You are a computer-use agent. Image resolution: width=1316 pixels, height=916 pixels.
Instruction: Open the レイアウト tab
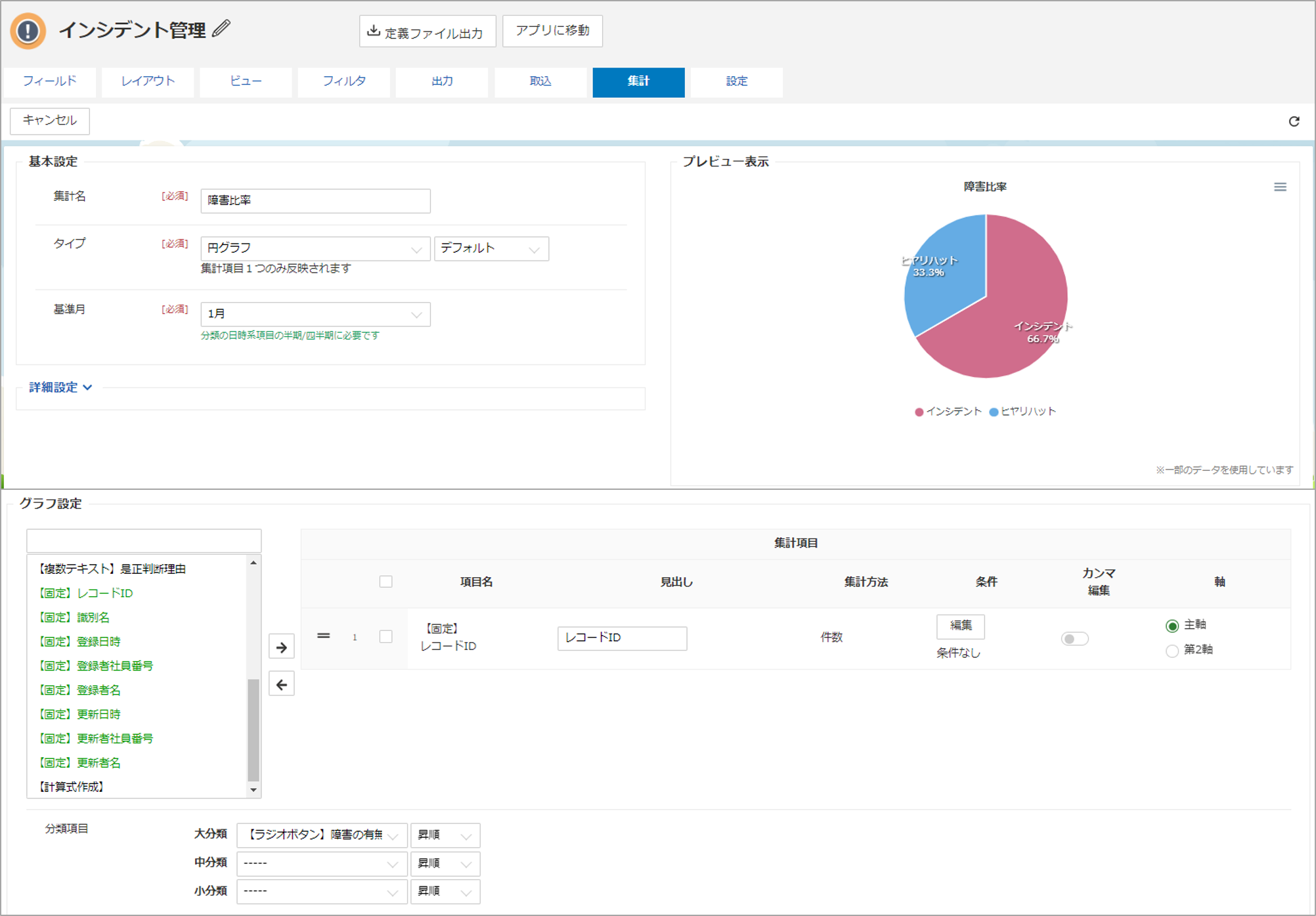(x=148, y=81)
